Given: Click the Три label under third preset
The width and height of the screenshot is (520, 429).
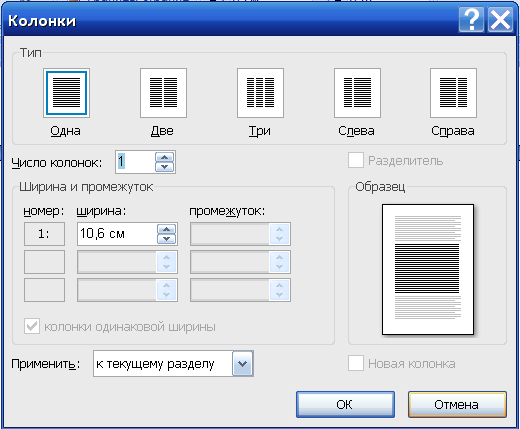Looking at the screenshot, I should (260, 131).
